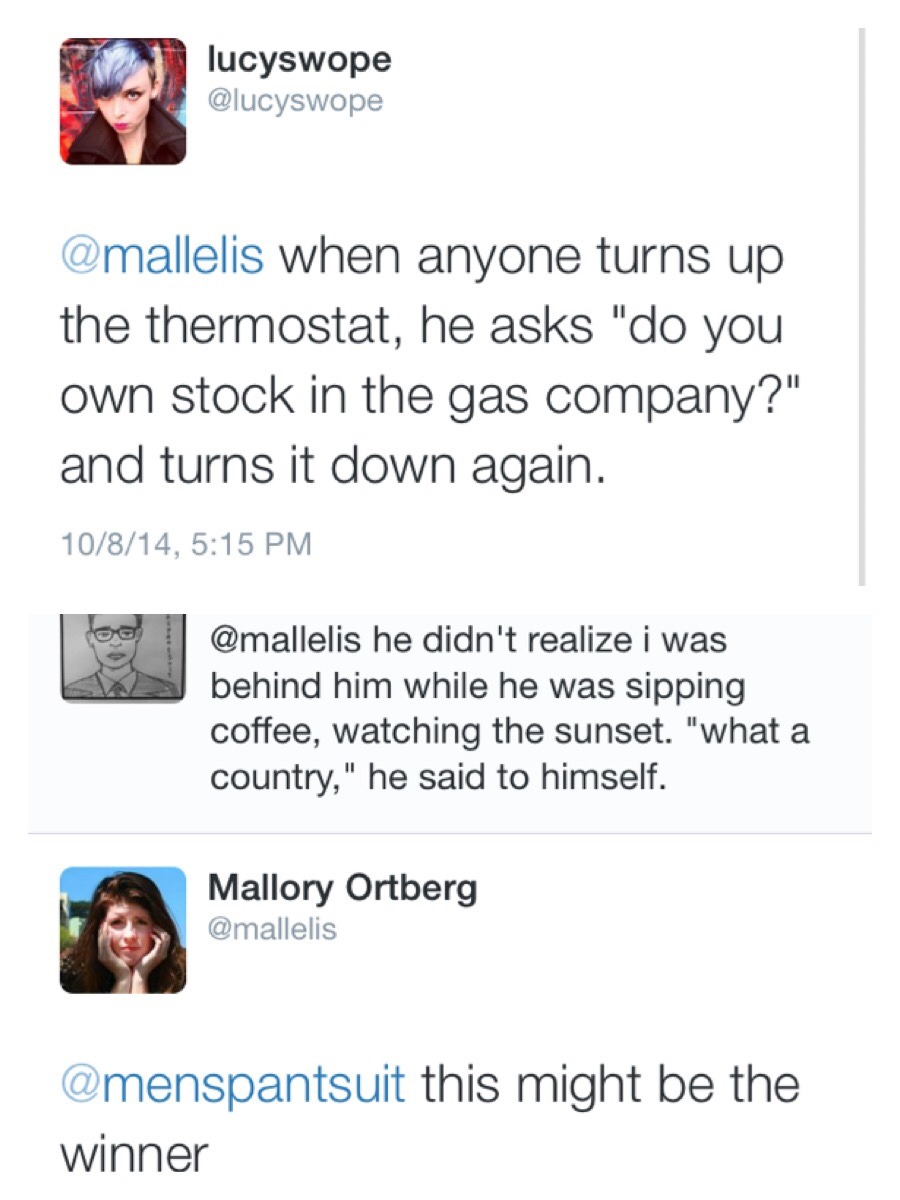
Task: Tap the @menspantsuit mention
Action: (232, 1085)
